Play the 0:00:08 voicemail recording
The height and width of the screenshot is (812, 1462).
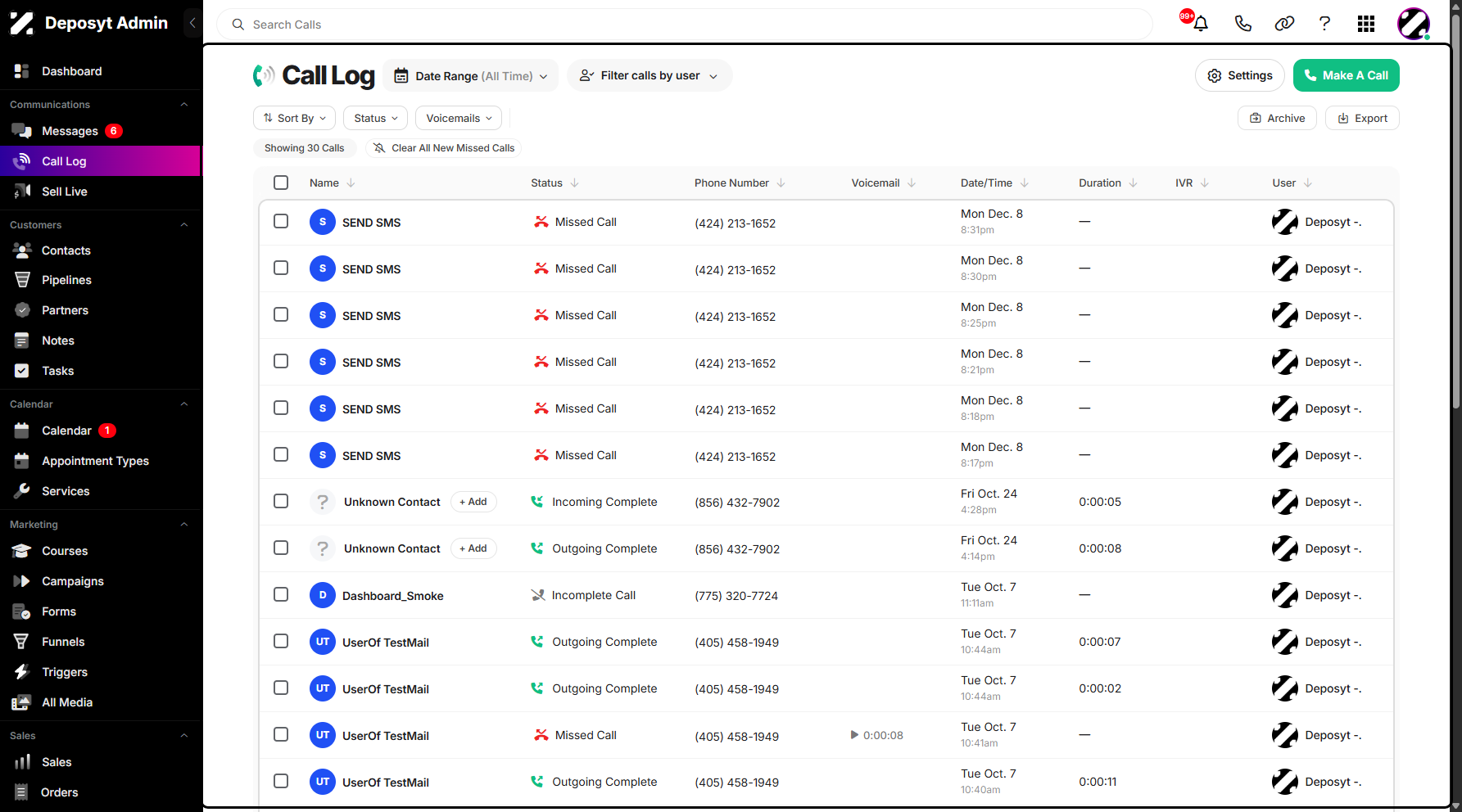pyautogui.click(x=854, y=735)
